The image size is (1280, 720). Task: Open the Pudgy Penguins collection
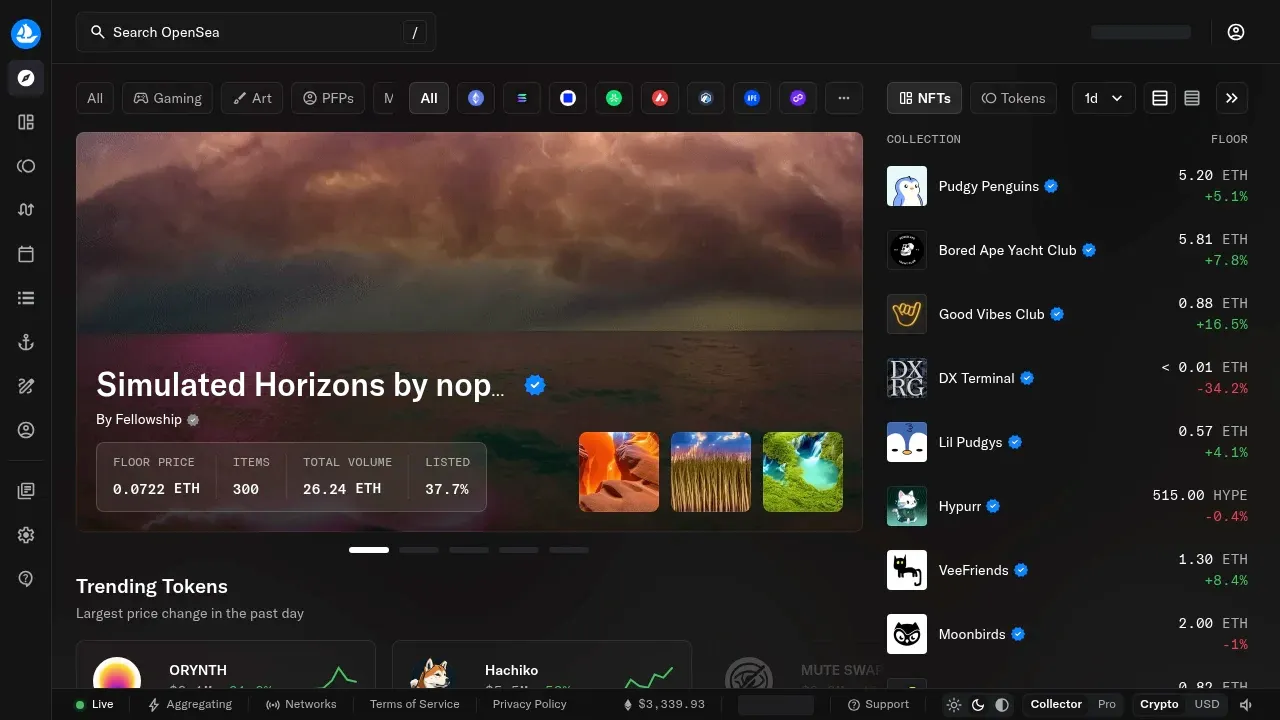(990, 186)
